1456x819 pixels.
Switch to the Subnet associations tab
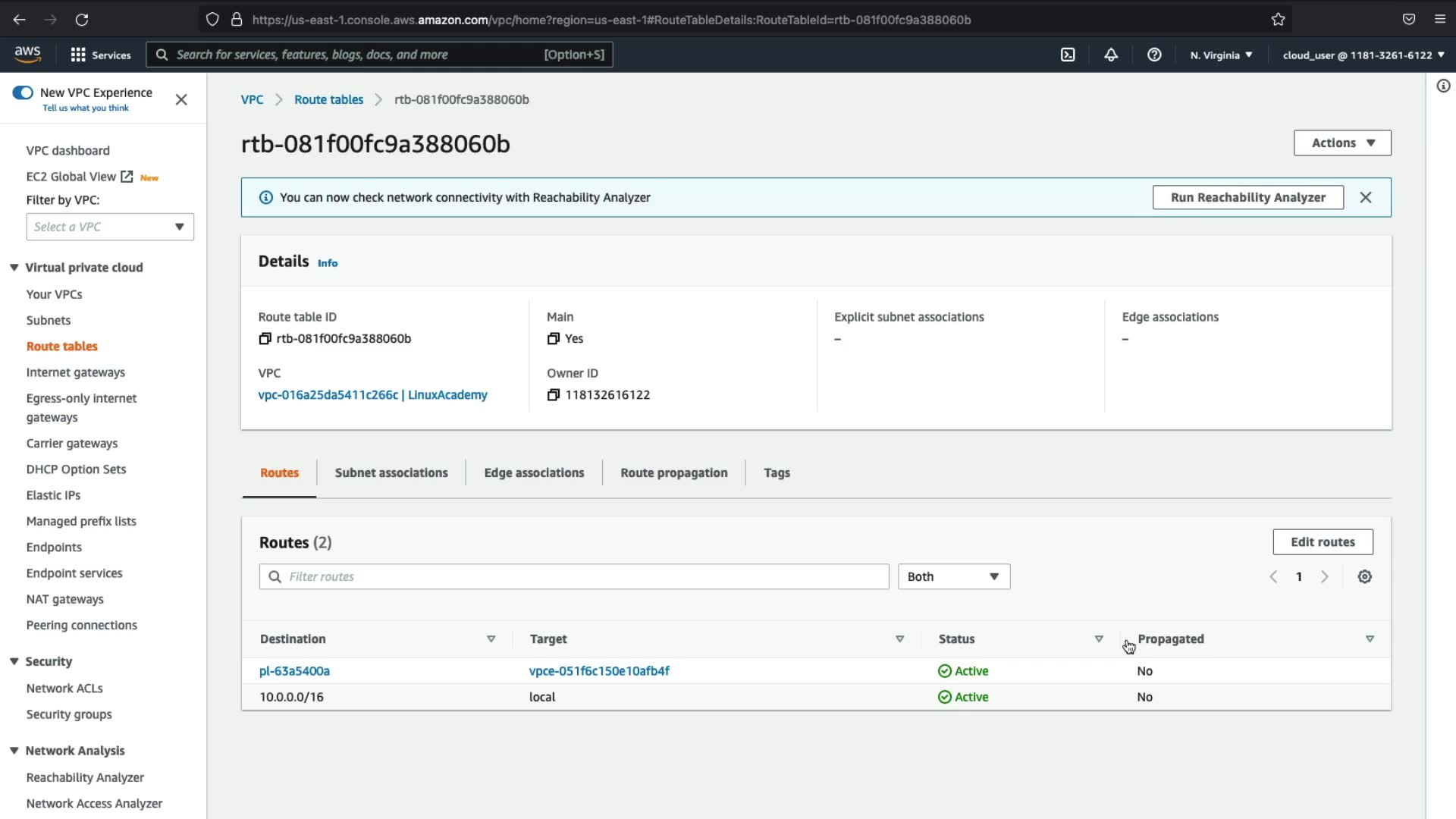click(x=391, y=473)
